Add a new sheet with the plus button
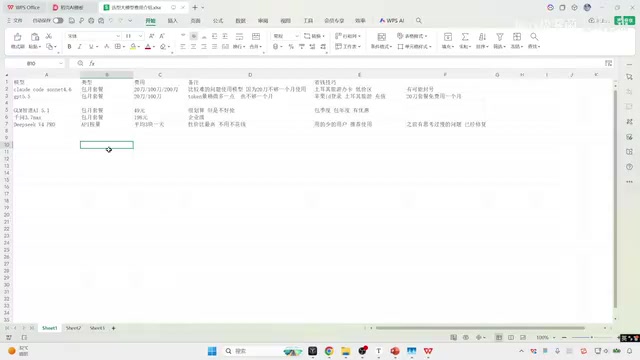 113,328
